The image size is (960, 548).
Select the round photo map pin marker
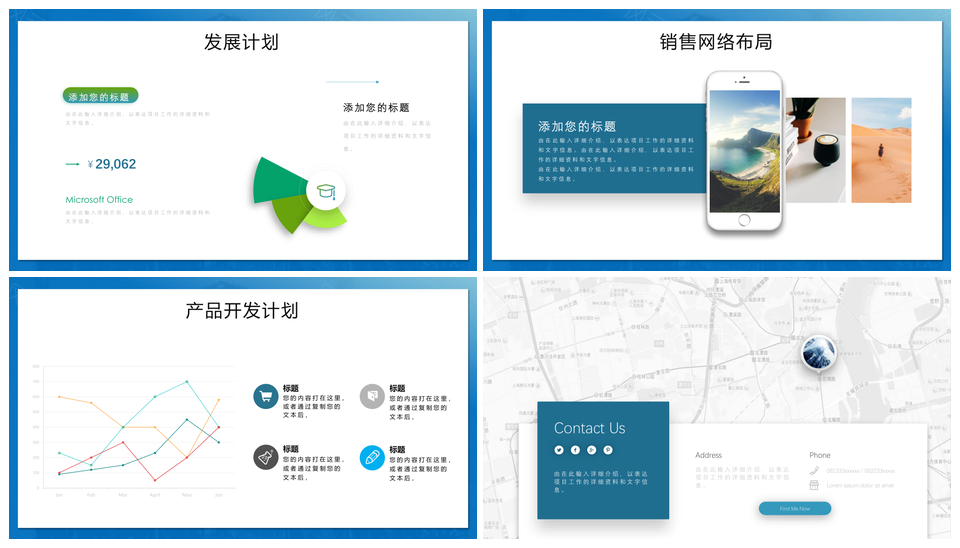(x=819, y=355)
